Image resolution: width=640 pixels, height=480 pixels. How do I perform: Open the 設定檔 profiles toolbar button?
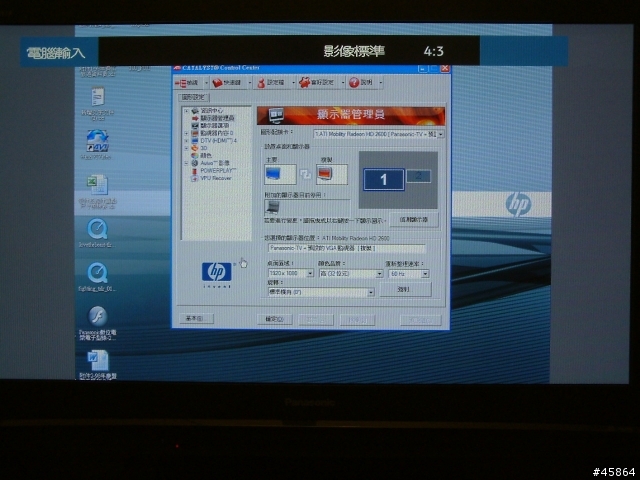[270, 83]
